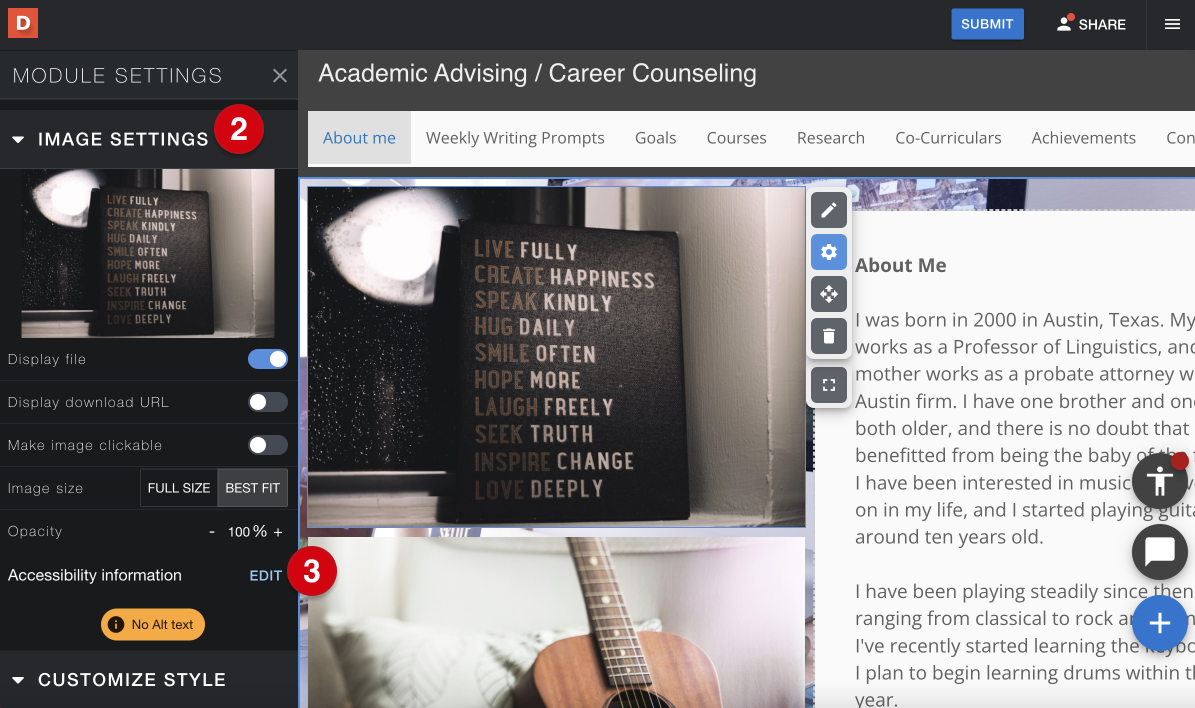The image size is (1195, 708).
Task: Click the Display file label
Action: (x=46, y=359)
